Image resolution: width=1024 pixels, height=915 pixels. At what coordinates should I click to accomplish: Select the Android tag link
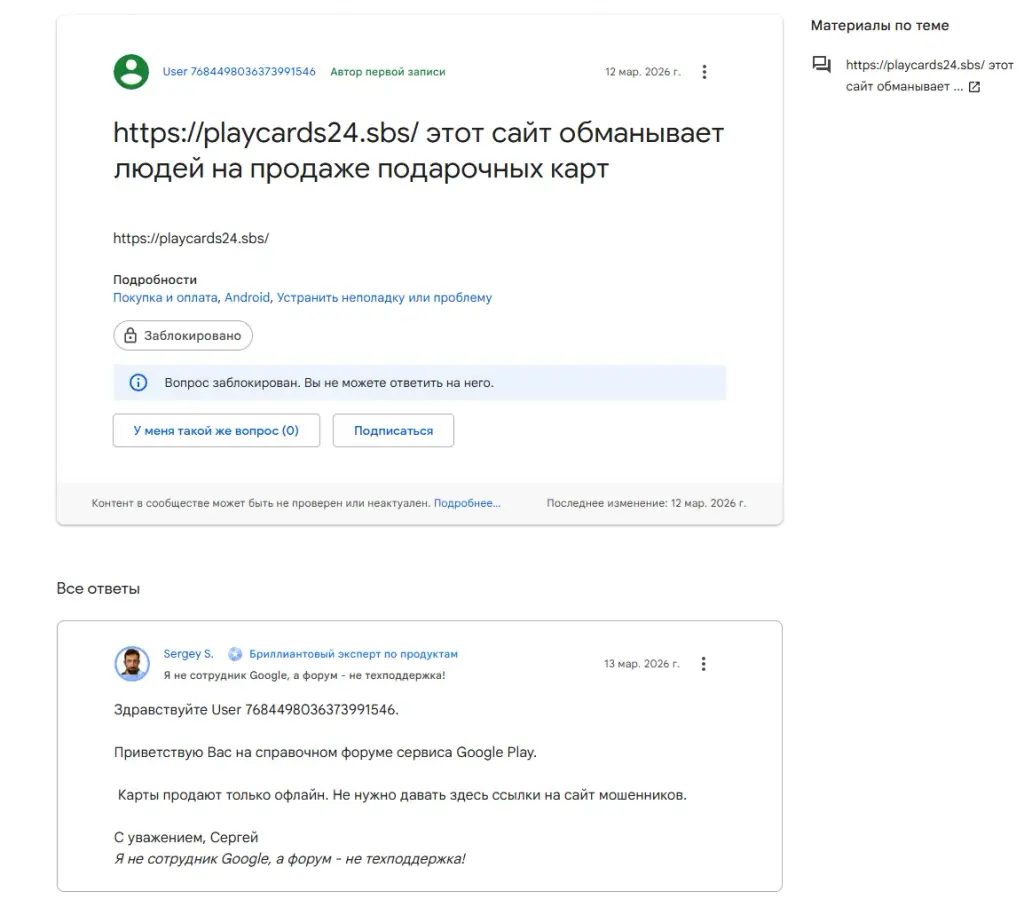pos(247,298)
